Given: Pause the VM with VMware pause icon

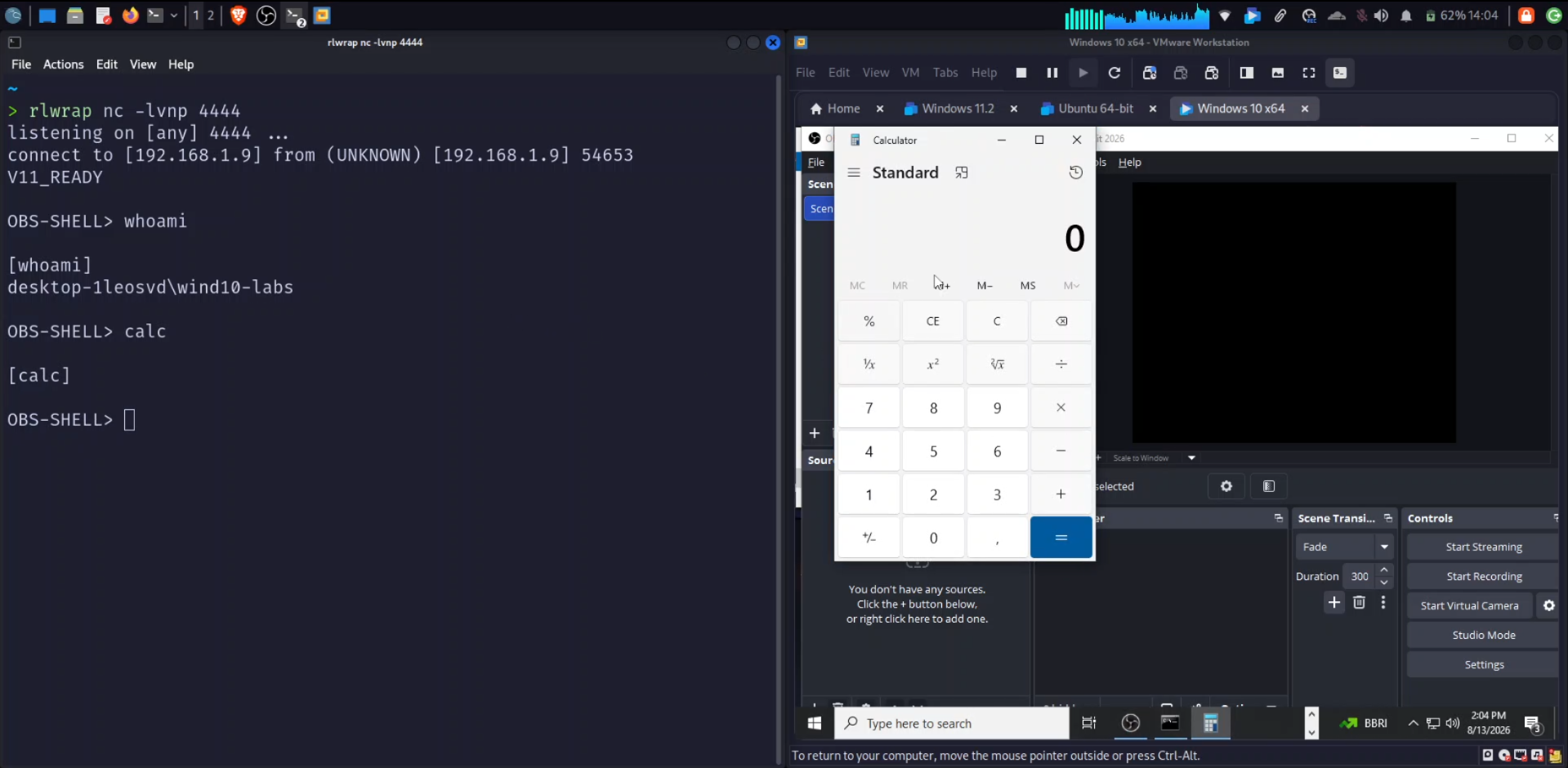Looking at the screenshot, I should pyautogui.click(x=1052, y=73).
